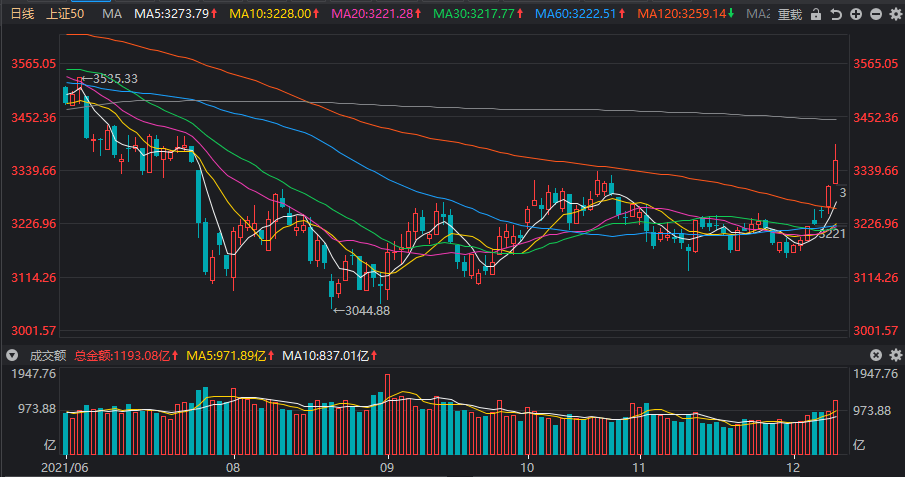This screenshot has width=905, height=477.
Task: Expand the 成交额 indicator dropdown arrow
Action: (12, 355)
